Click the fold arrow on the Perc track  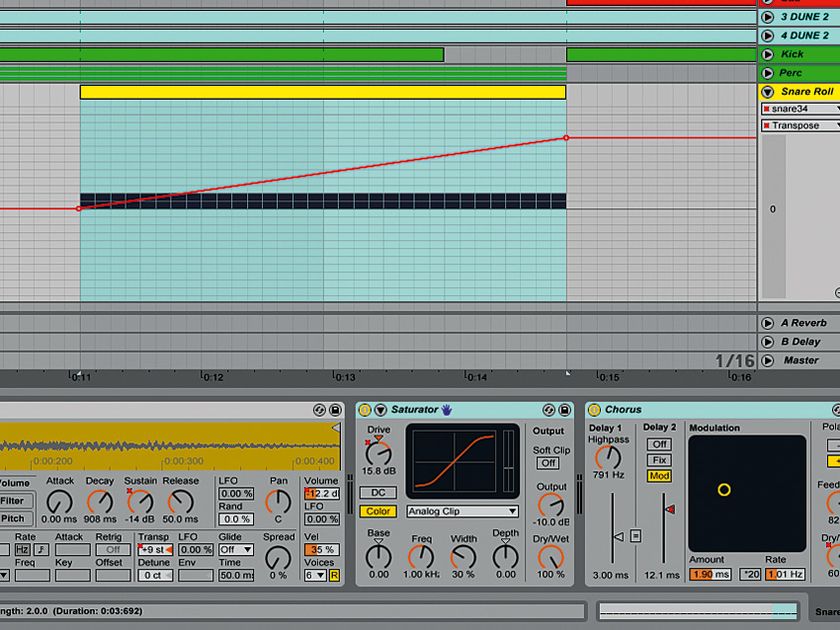coord(767,71)
